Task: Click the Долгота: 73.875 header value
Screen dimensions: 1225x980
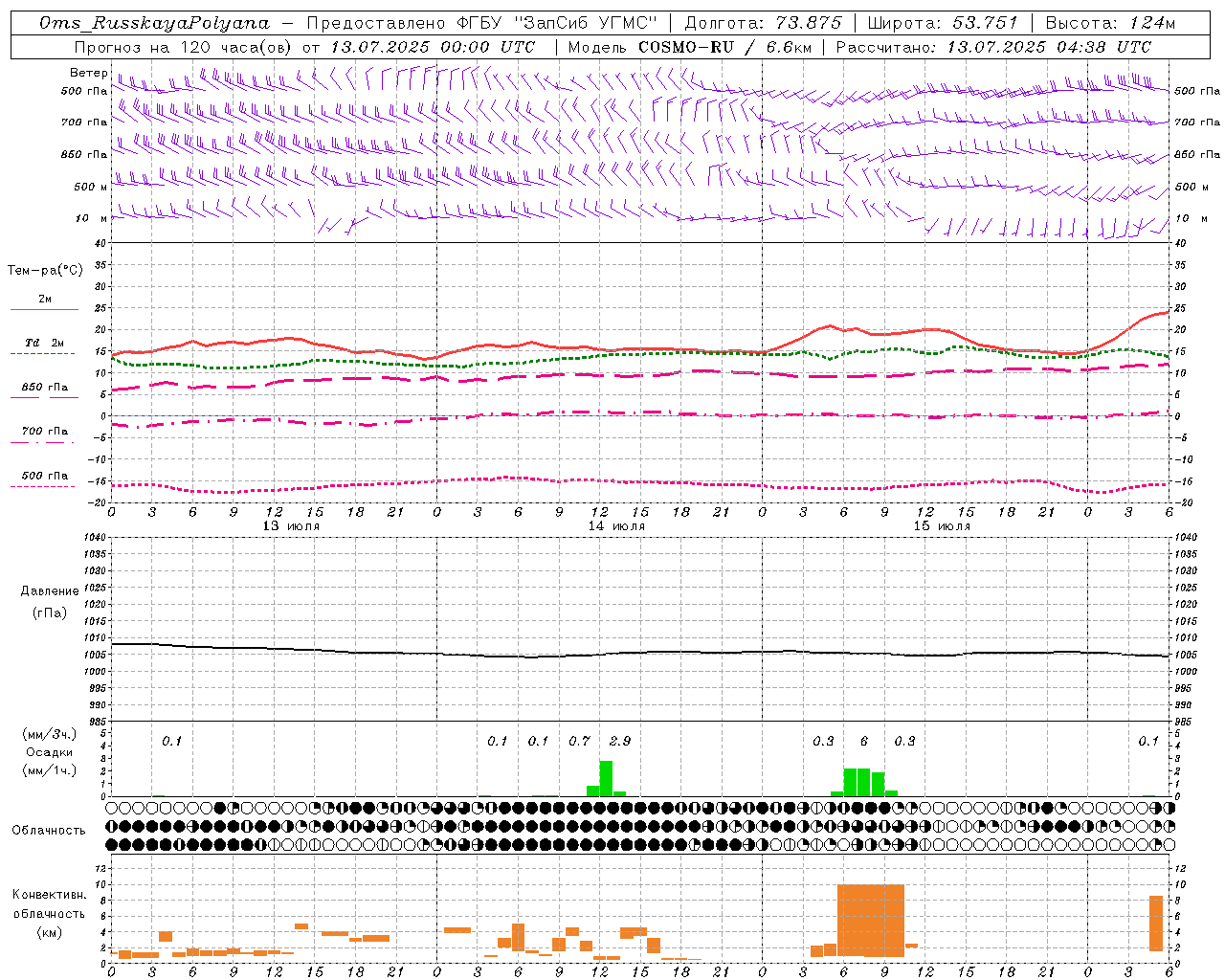Action: 763,23
